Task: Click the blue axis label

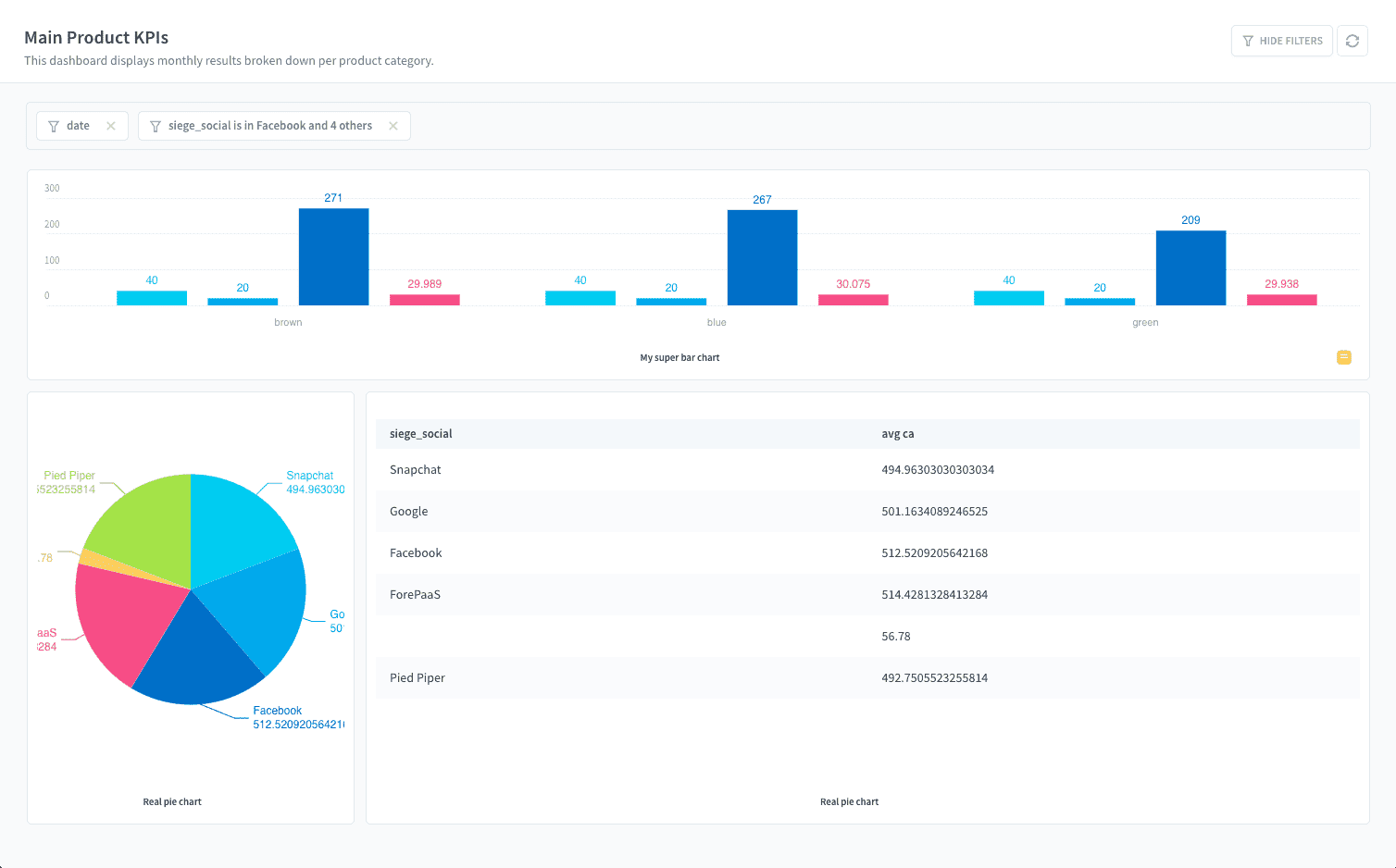Action: [717, 322]
